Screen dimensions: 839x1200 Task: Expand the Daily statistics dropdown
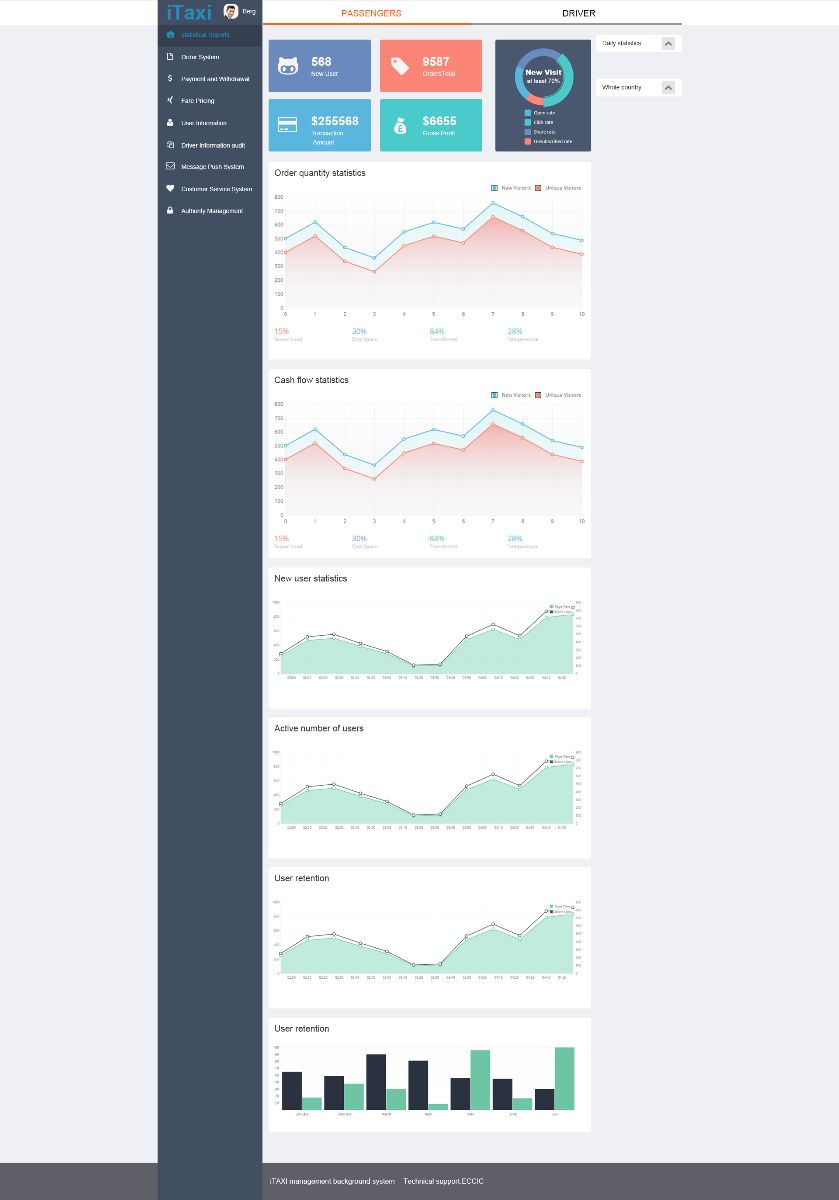click(x=669, y=44)
